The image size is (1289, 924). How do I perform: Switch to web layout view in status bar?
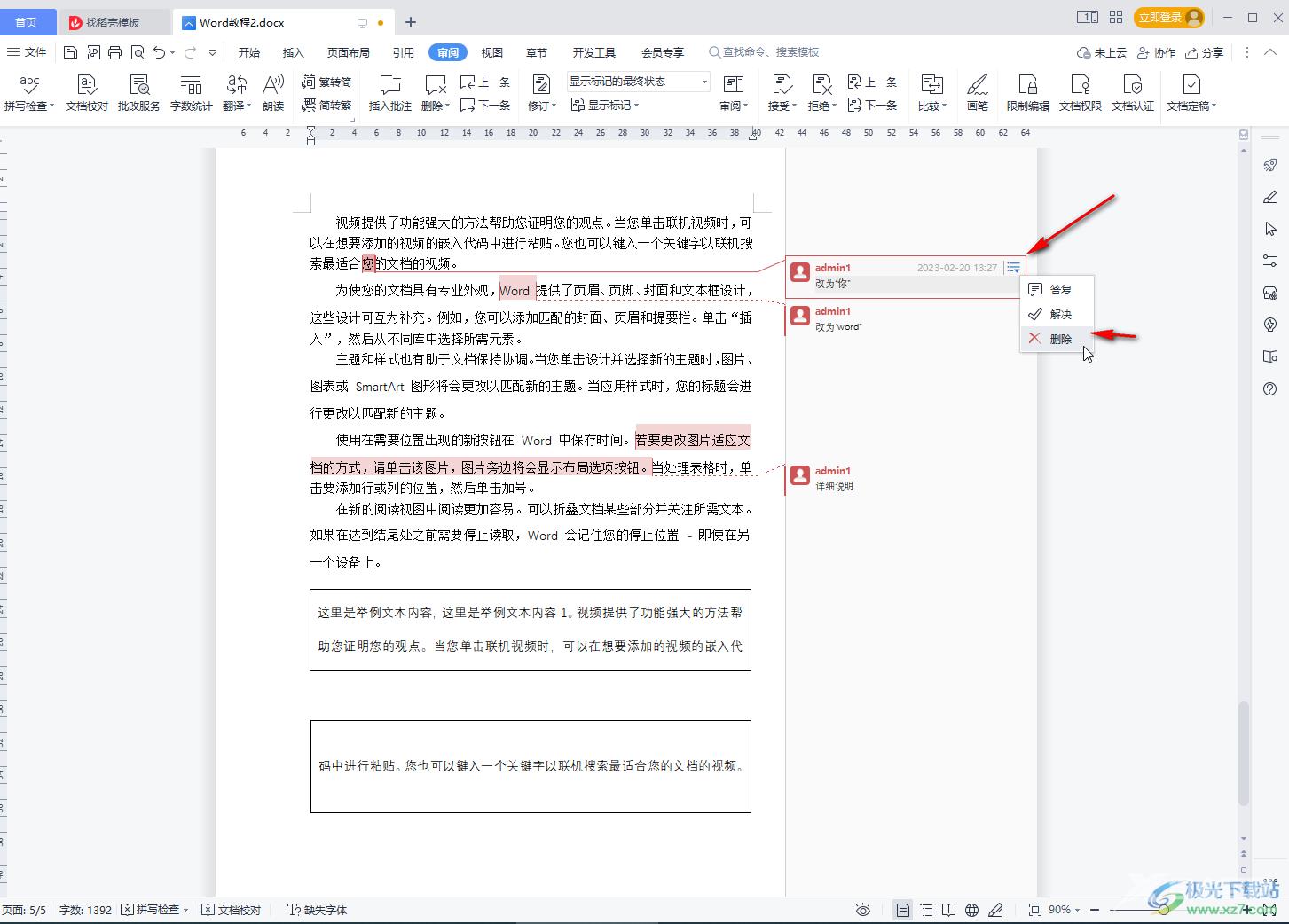tap(972, 910)
